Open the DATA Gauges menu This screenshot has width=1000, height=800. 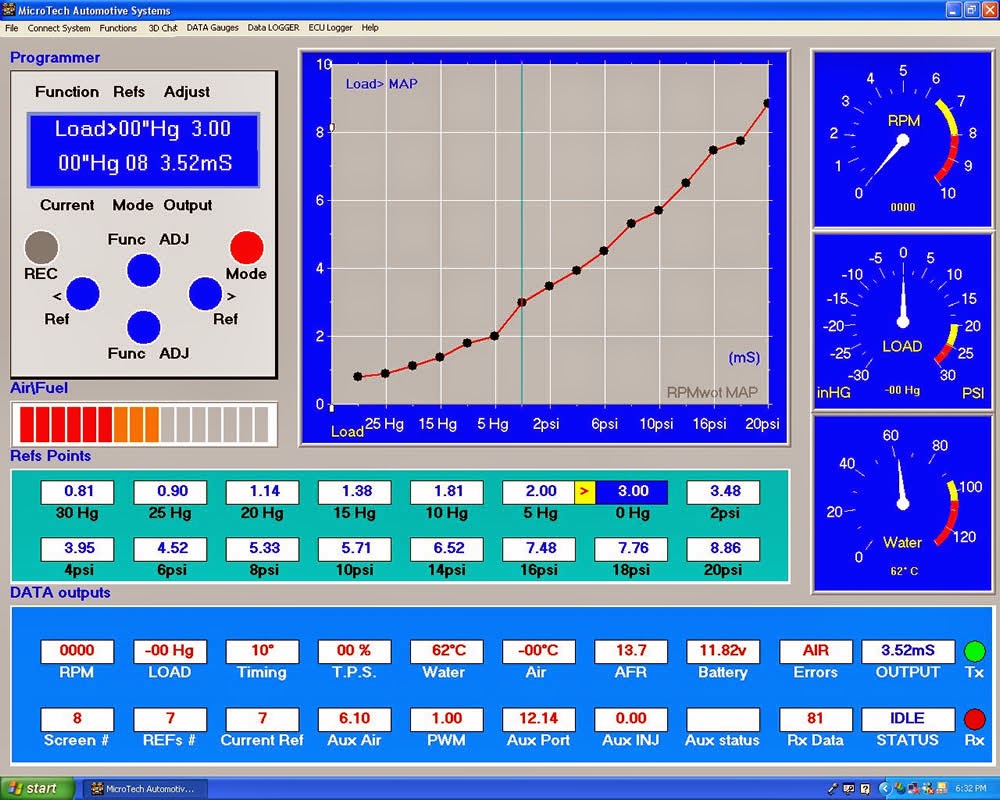click(x=211, y=27)
